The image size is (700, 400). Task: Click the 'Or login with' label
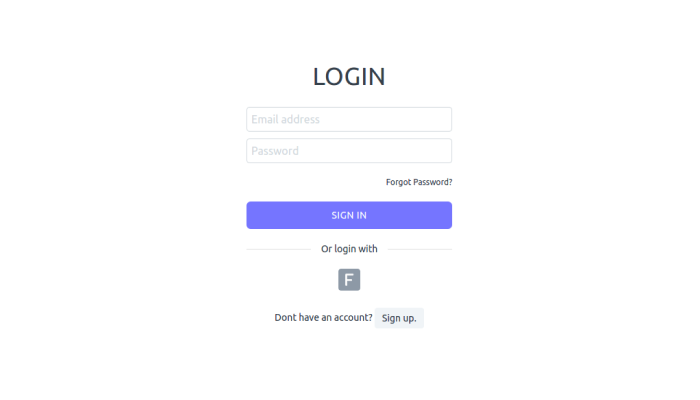(x=349, y=249)
